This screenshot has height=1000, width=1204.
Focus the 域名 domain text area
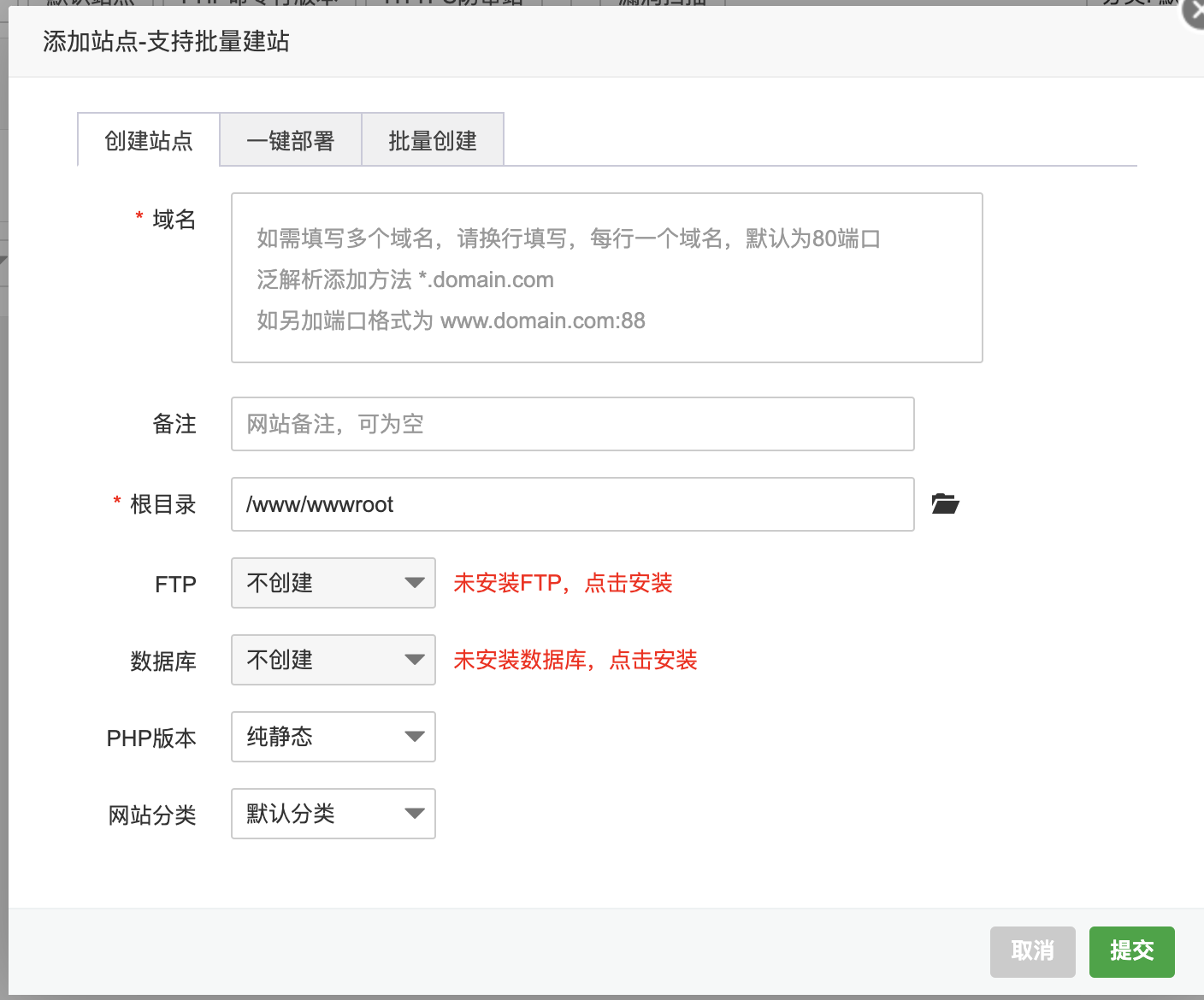[x=606, y=278]
